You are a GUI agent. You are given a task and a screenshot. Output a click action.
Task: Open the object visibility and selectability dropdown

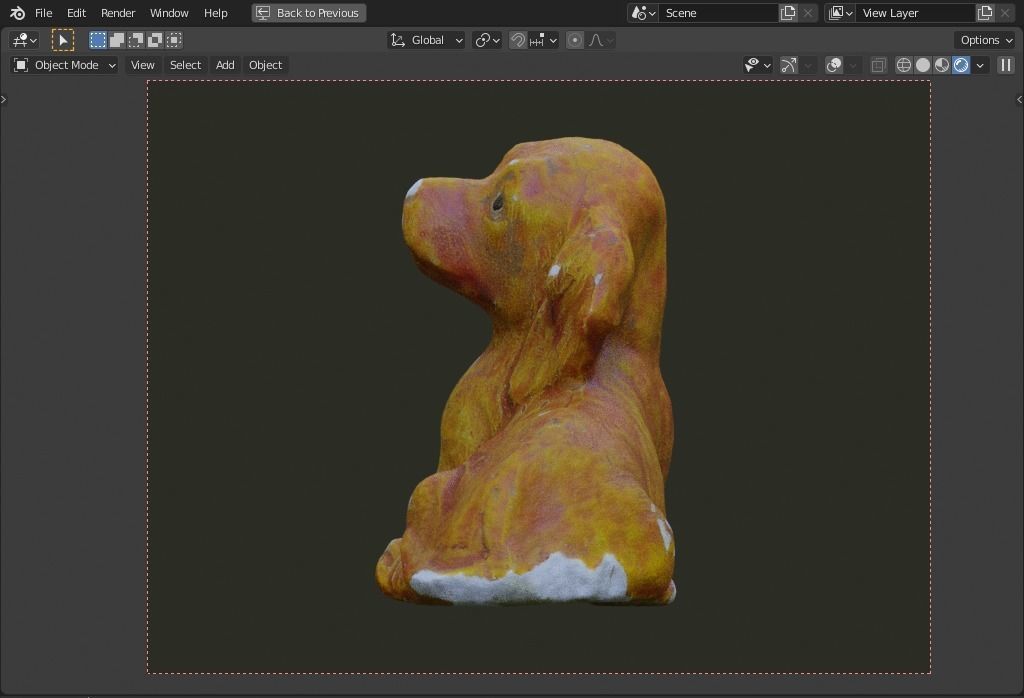tap(758, 65)
